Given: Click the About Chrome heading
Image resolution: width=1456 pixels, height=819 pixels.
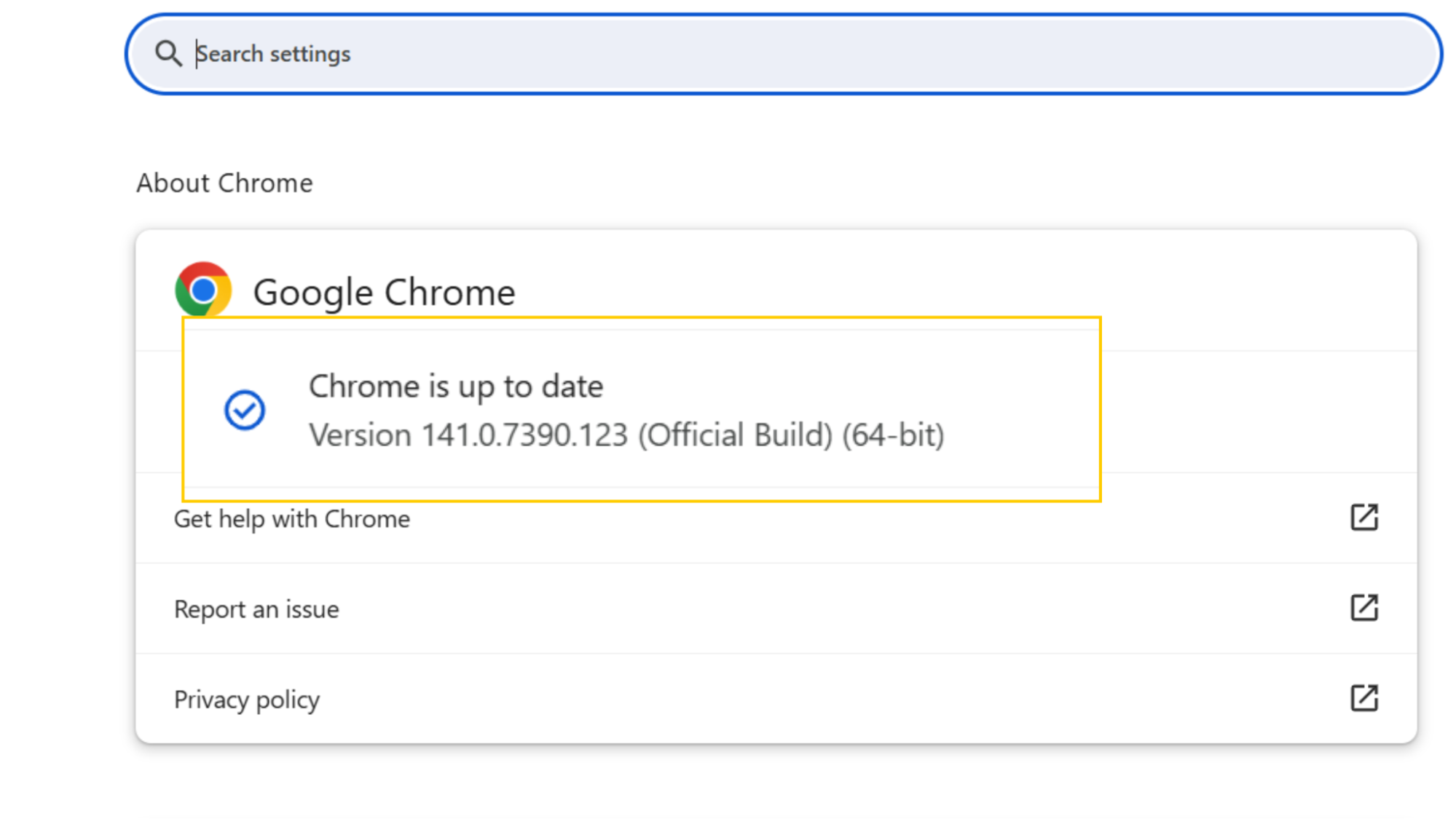Looking at the screenshot, I should 224,183.
